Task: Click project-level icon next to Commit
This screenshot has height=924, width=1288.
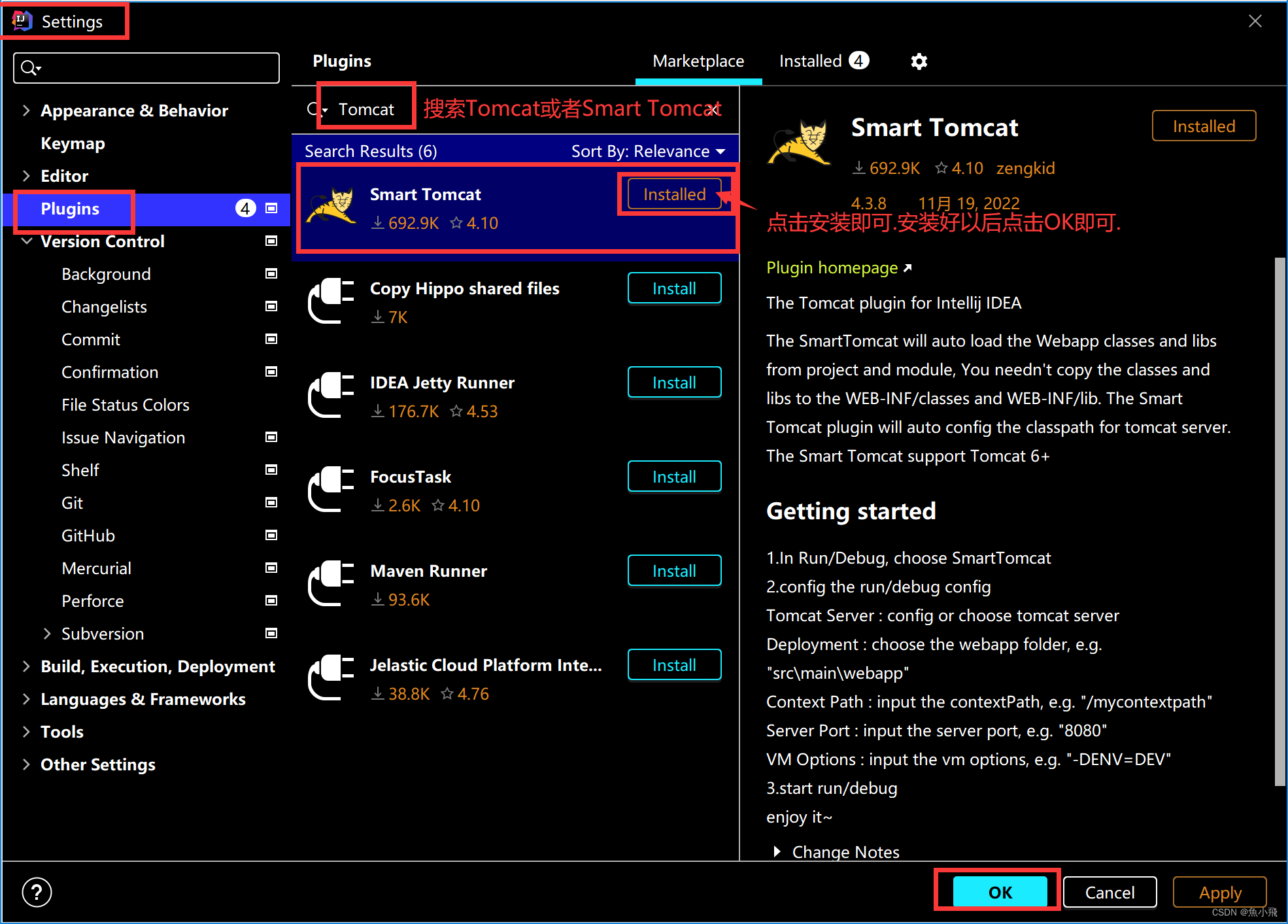Action: 271,339
